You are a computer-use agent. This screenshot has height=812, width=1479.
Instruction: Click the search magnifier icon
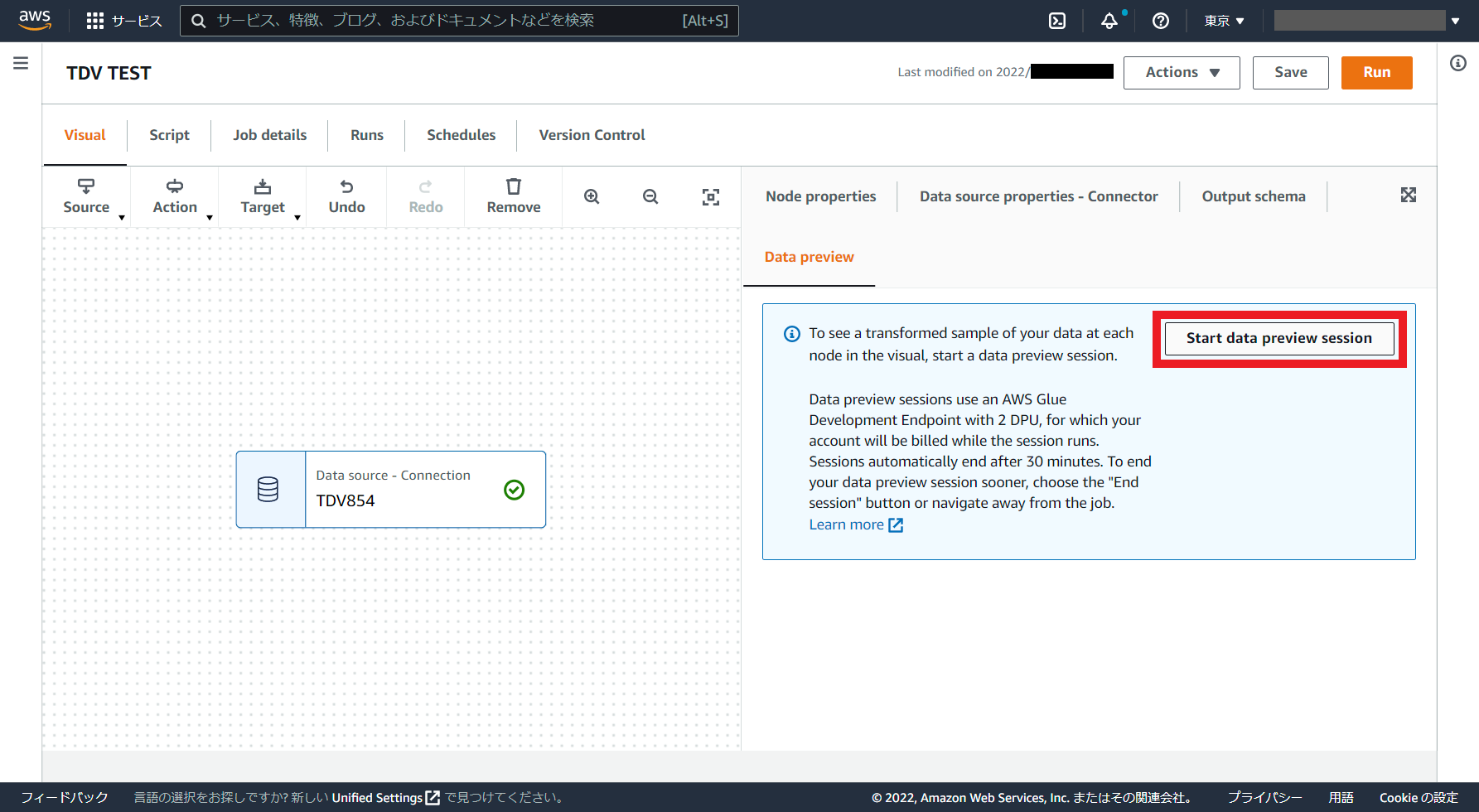pyautogui.click(x=199, y=21)
